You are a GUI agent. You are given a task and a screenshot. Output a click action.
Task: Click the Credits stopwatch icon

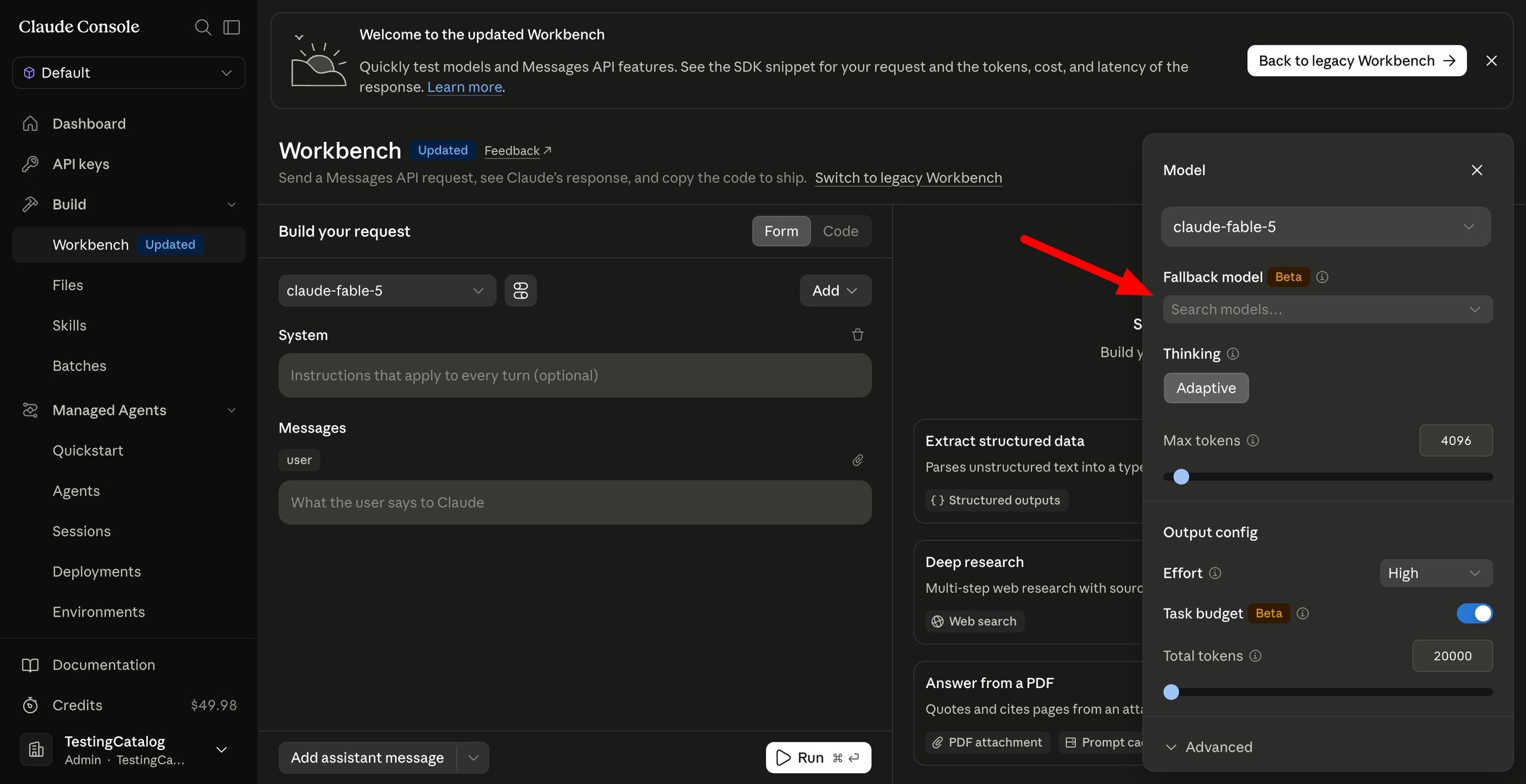pos(30,705)
